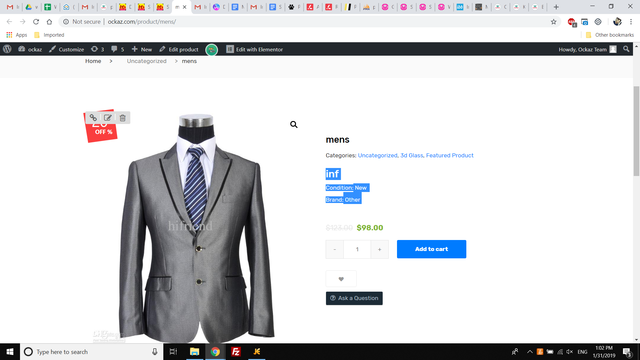Click the Chrome profile avatar
Screen dimensions: 640x360
point(617,22)
